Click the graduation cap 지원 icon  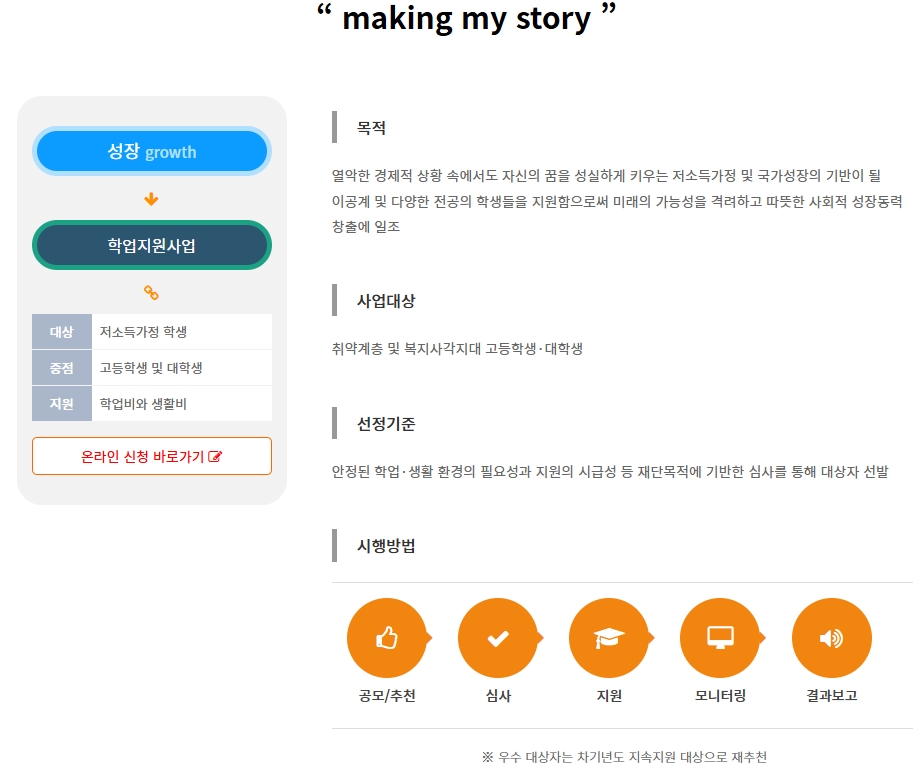(x=610, y=637)
